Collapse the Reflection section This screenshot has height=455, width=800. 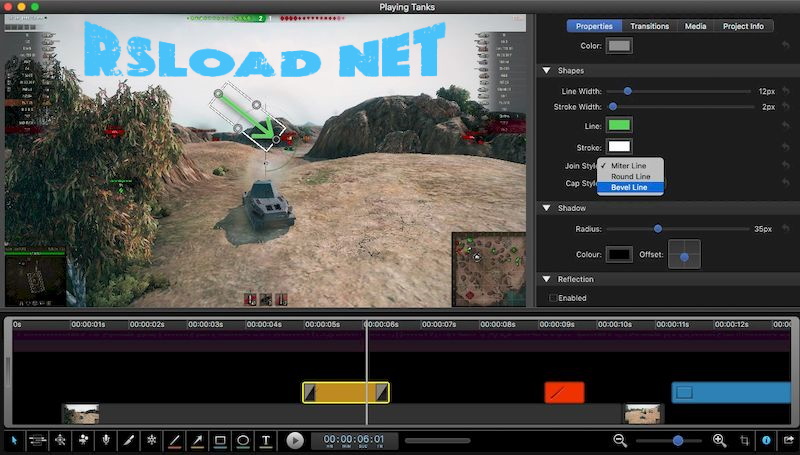[546, 279]
